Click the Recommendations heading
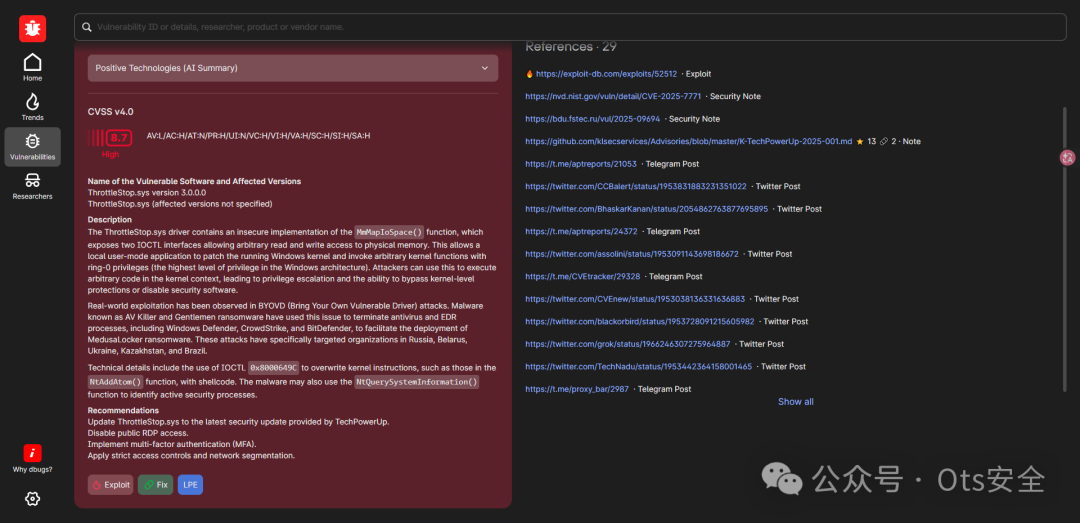The height and width of the screenshot is (523, 1080). click(123, 410)
